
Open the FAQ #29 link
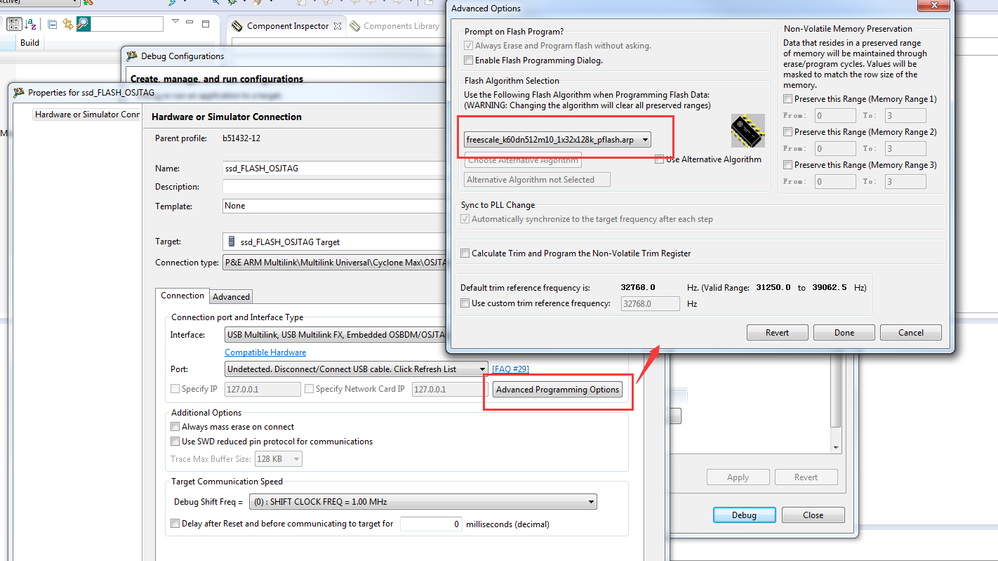(510, 369)
